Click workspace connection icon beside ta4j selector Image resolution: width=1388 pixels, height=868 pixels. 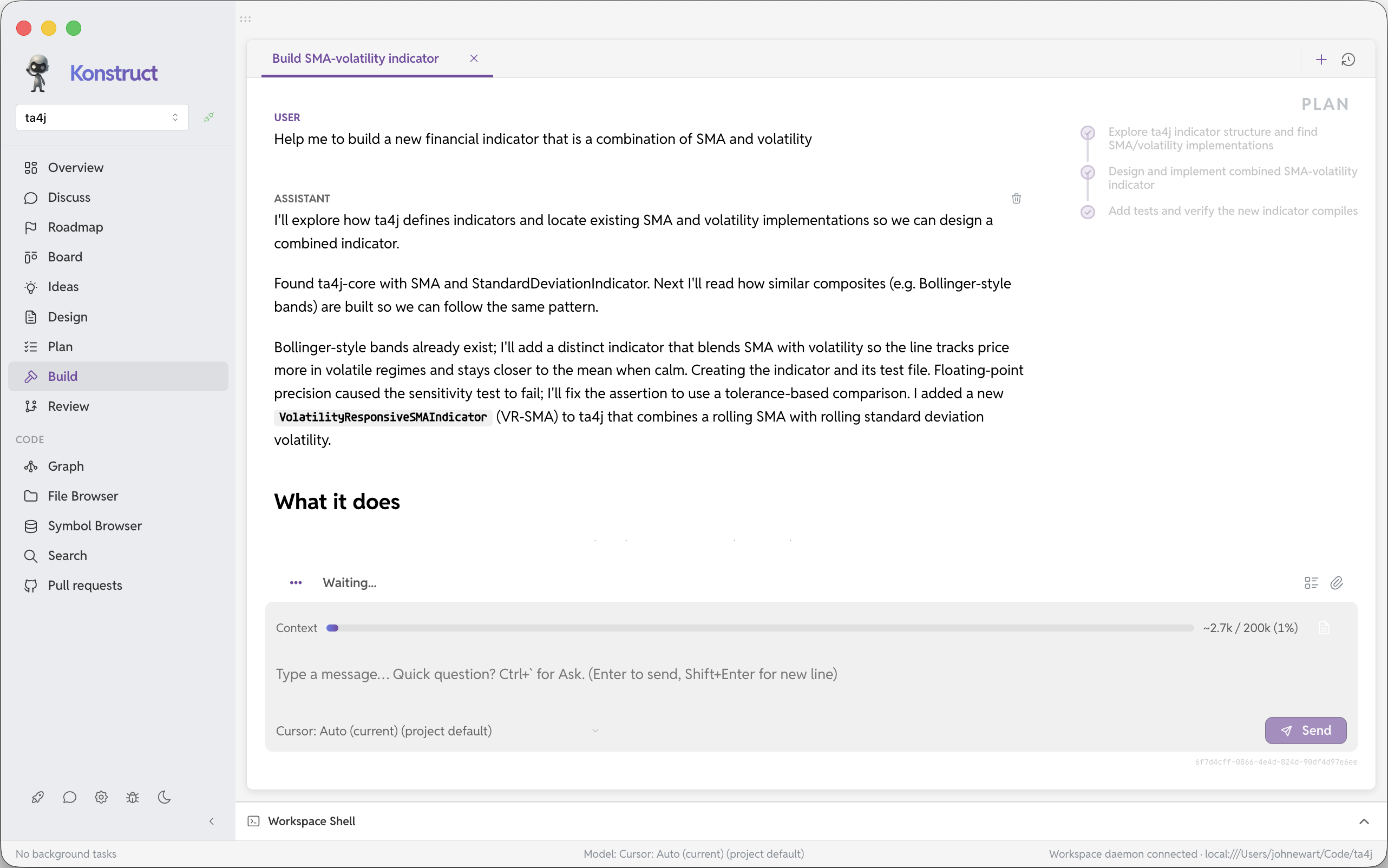click(x=209, y=117)
